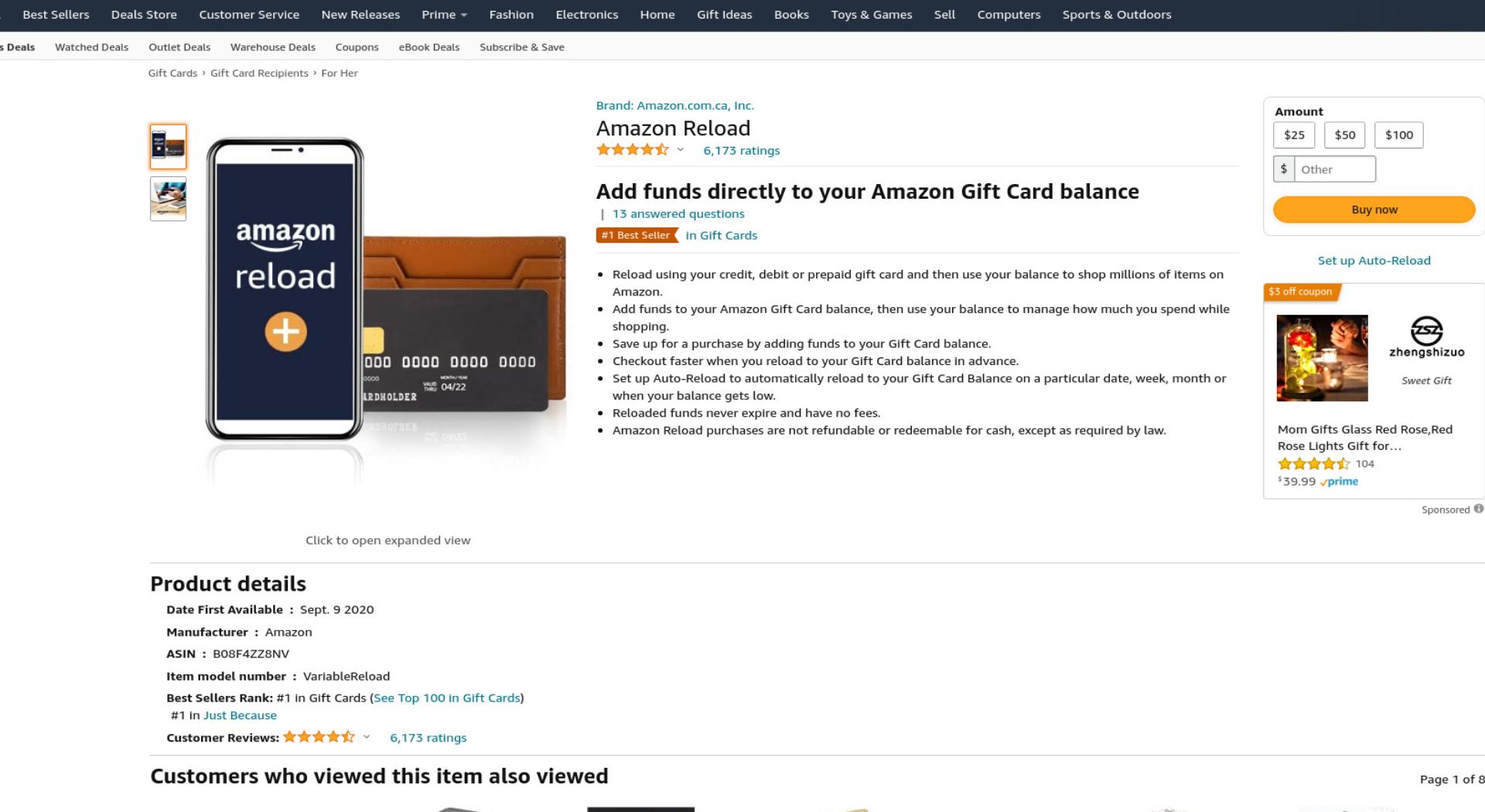Open Set up Auto-Reload link

1374,261
